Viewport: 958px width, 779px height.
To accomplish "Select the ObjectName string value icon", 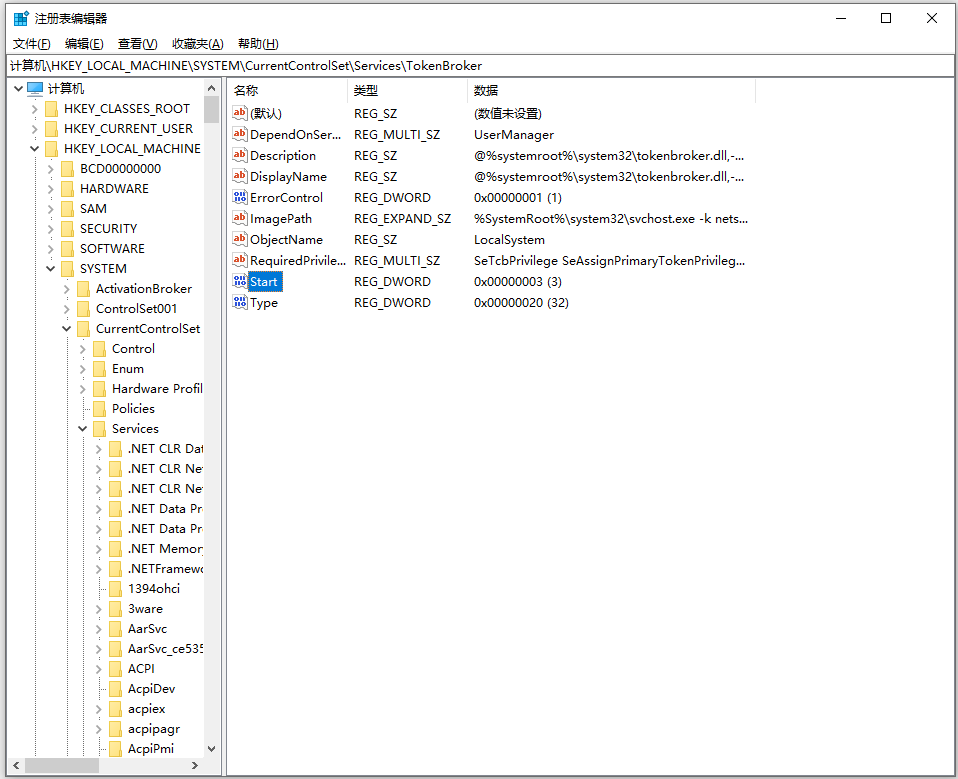I will [x=240, y=239].
